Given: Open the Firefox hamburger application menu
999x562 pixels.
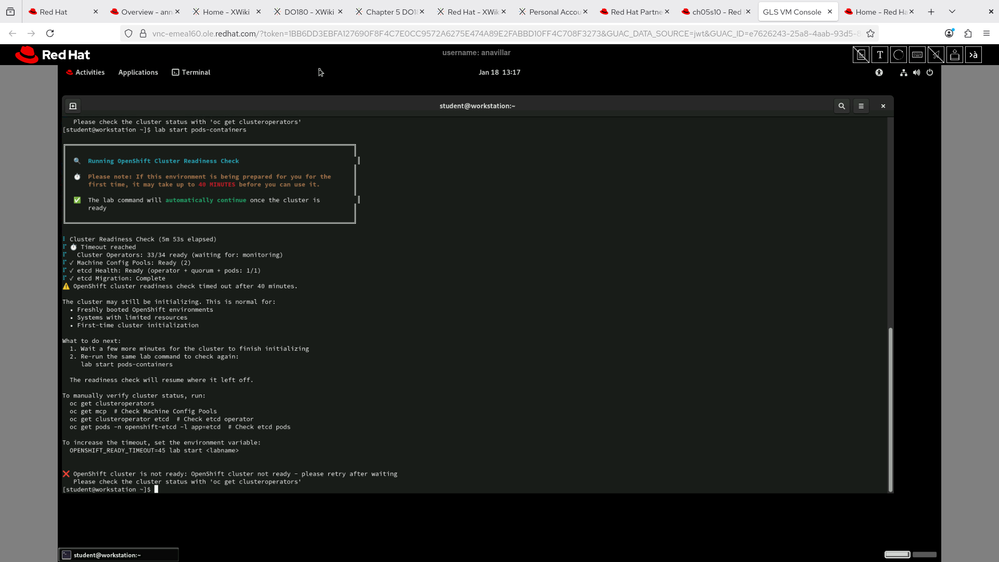Looking at the screenshot, I should click(986, 33).
